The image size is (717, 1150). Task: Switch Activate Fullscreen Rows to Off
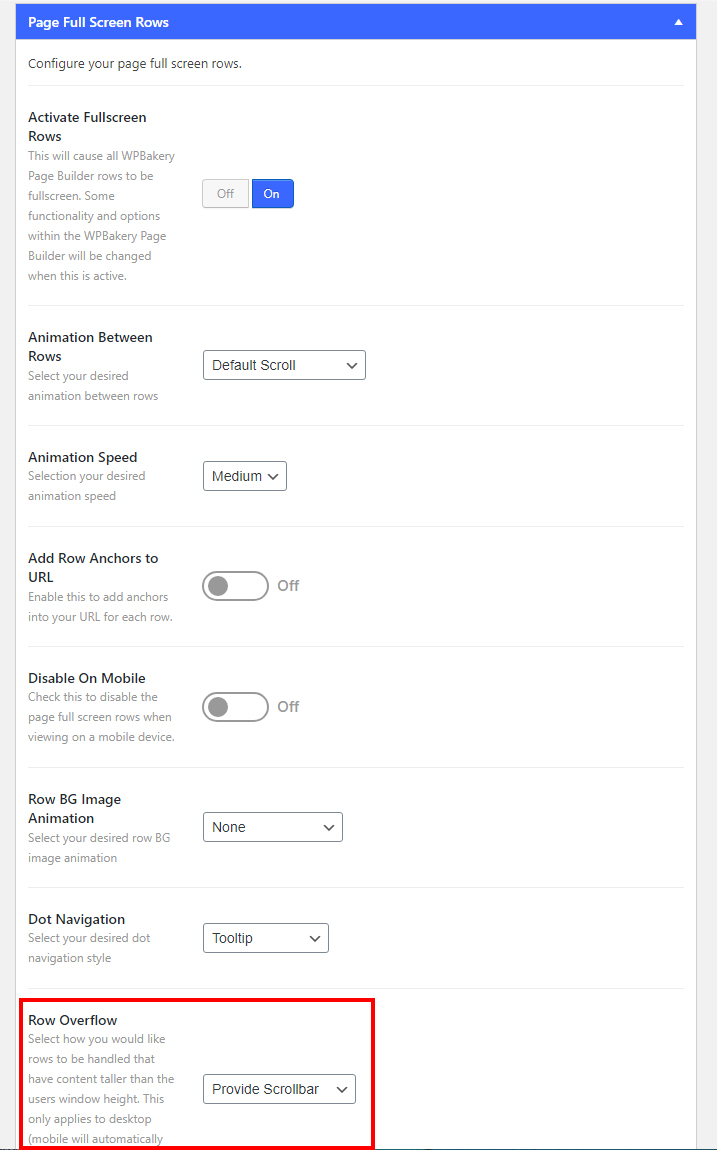[x=225, y=194]
